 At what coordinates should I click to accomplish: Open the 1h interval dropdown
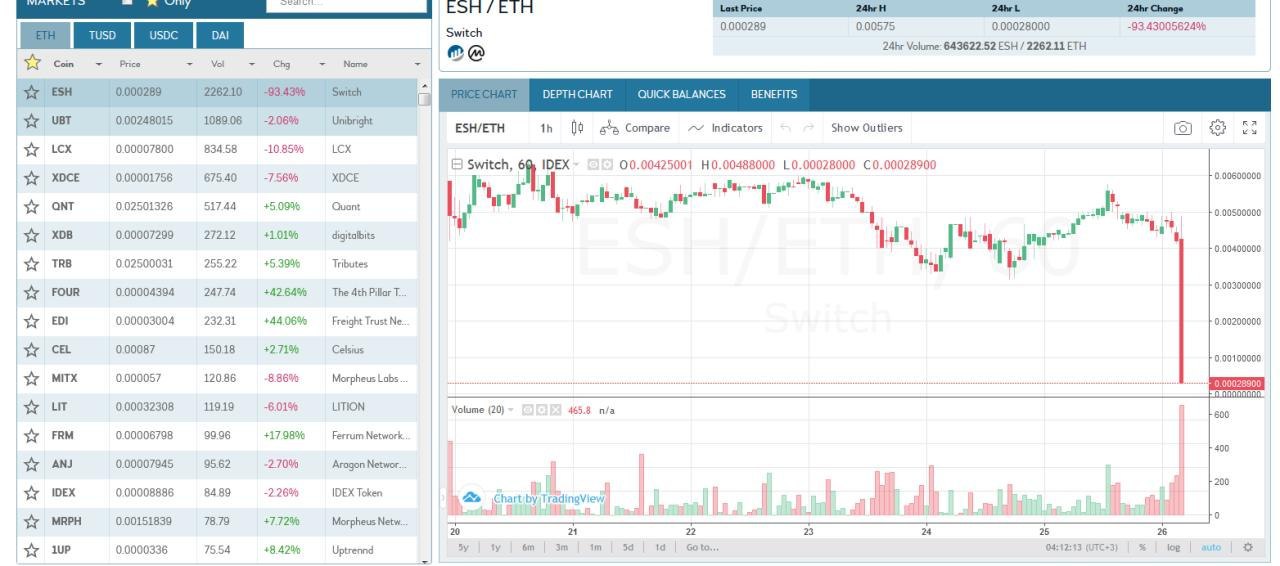click(x=546, y=128)
